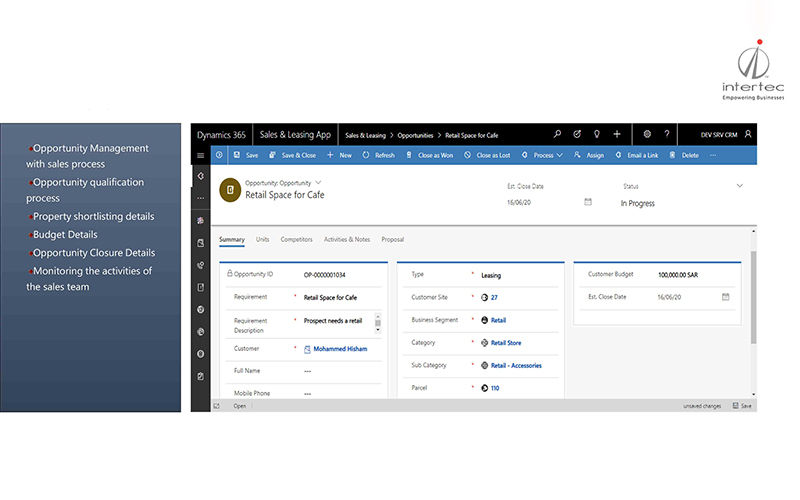The image size is (800, 500).
Task: Click the pop-out icon in the footer bar
Action: 216,406
